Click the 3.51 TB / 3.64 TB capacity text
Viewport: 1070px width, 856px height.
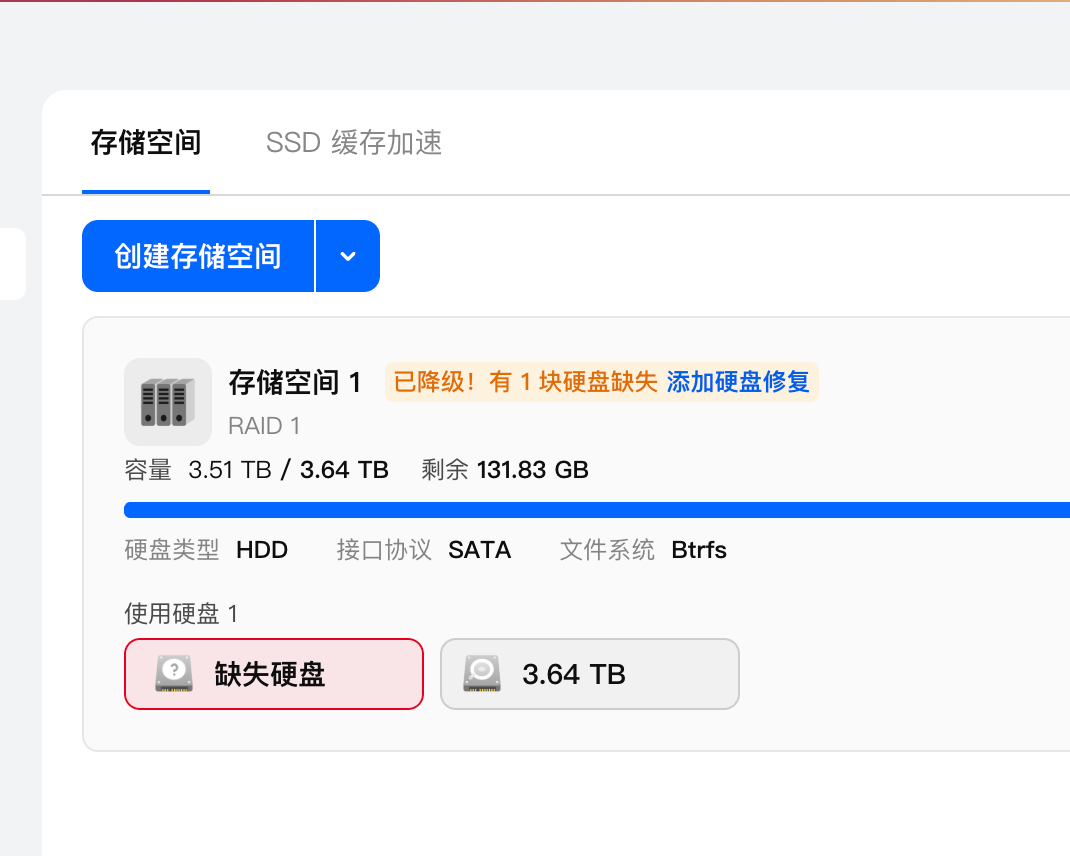[x=288, y=470]
